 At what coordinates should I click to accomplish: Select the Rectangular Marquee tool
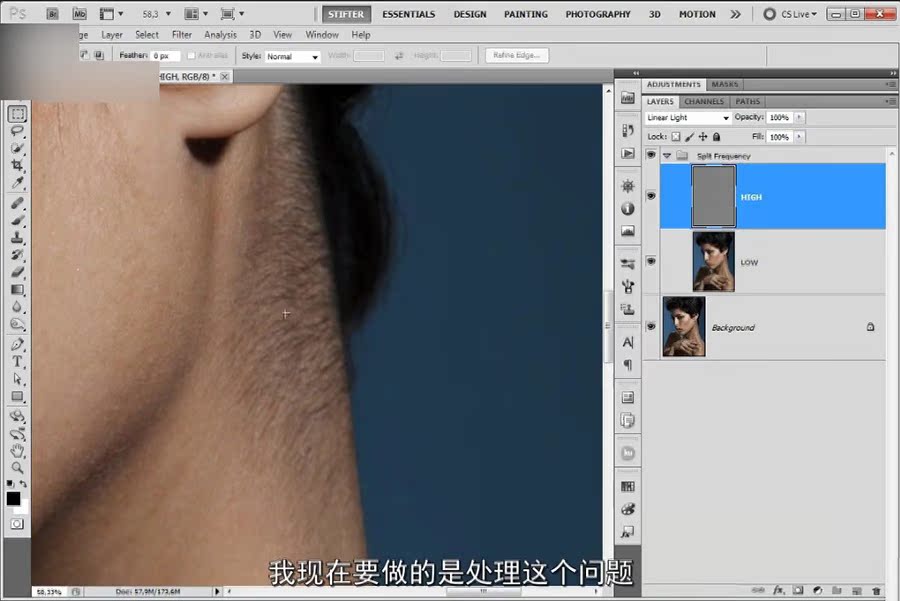[x=17, y=114]
